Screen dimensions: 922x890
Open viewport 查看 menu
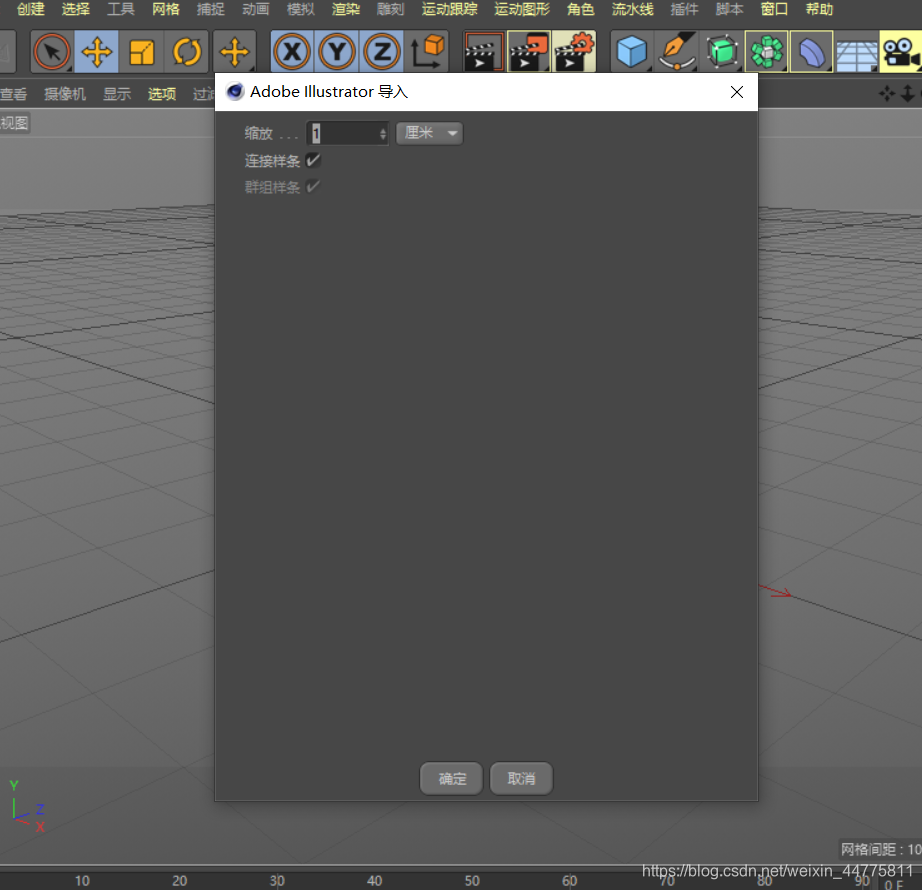pos(14,94)
